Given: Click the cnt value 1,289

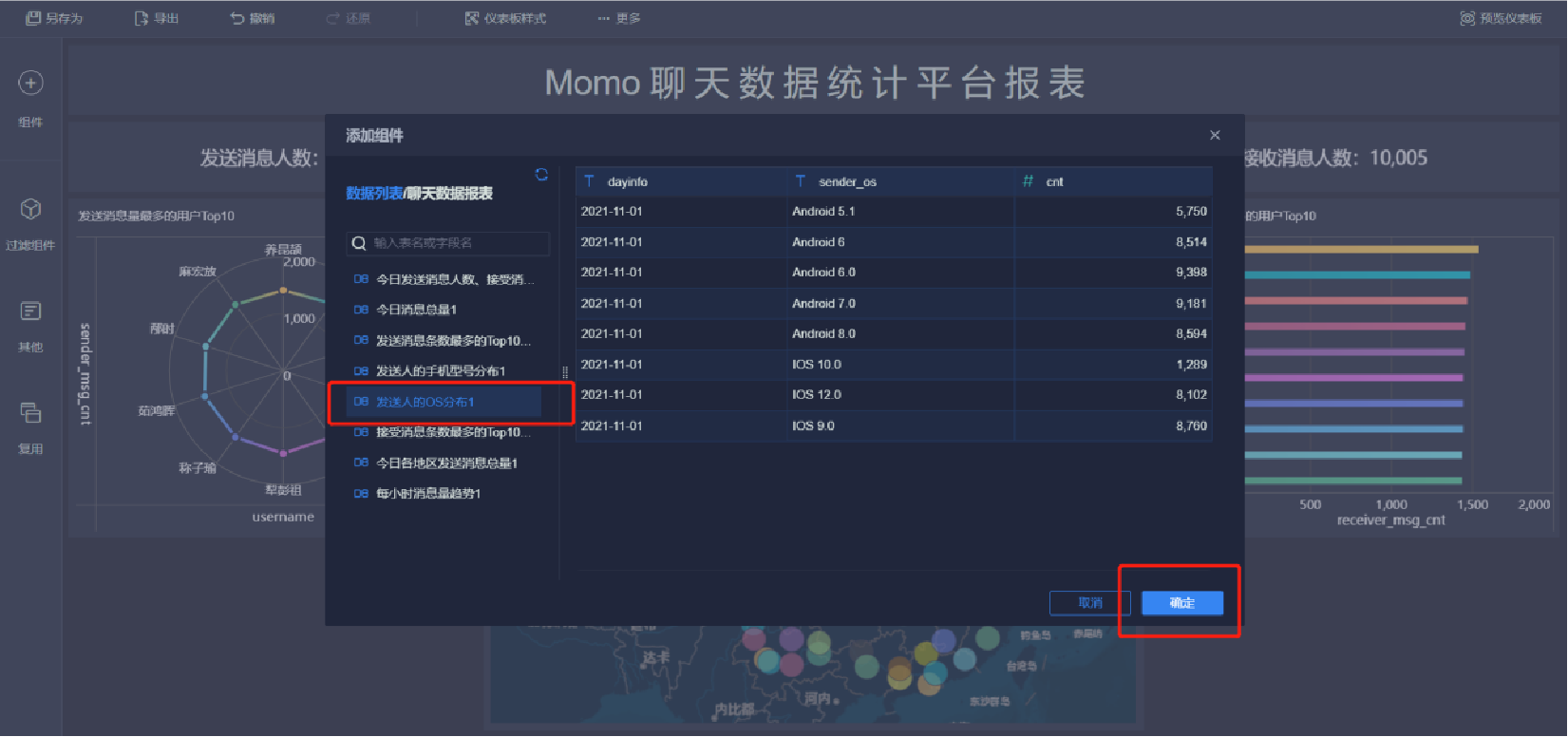Looking at the screenshot, I should [x=1191, y=365].
